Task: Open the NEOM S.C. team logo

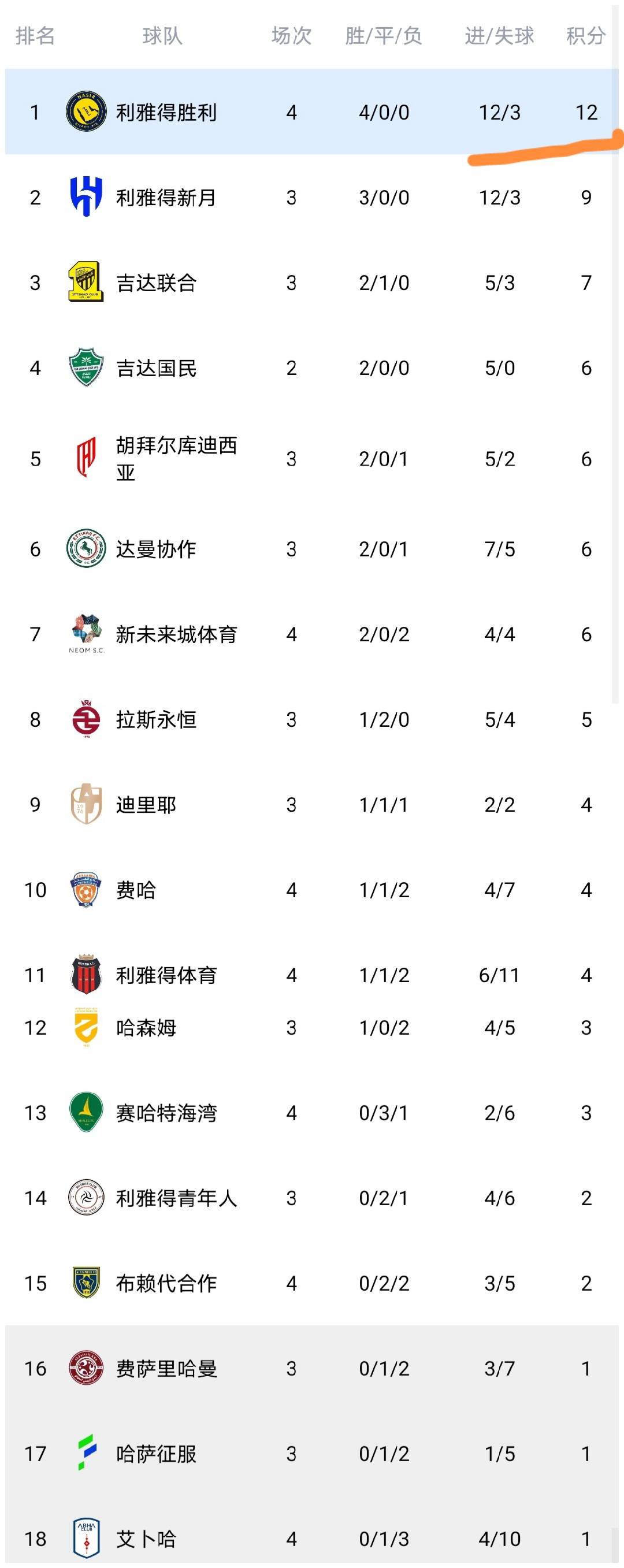Action: tap(86, 634)
